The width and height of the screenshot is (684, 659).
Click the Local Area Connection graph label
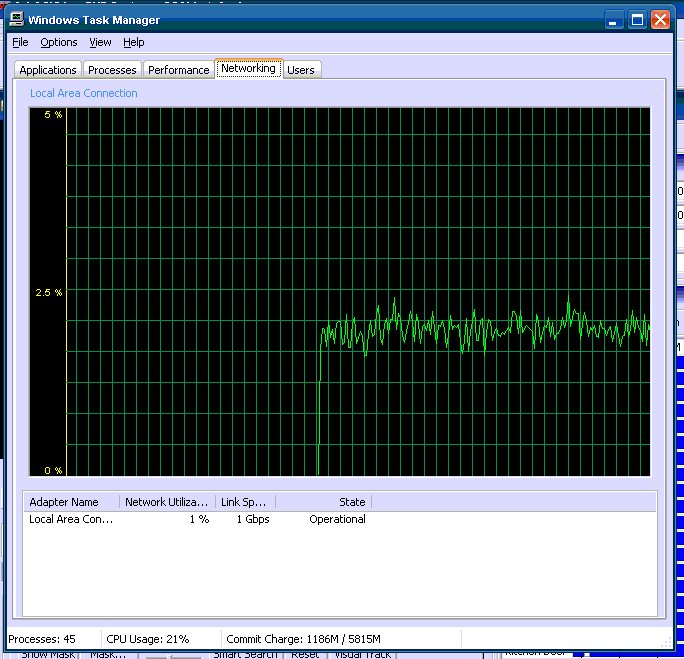[84, 93]
